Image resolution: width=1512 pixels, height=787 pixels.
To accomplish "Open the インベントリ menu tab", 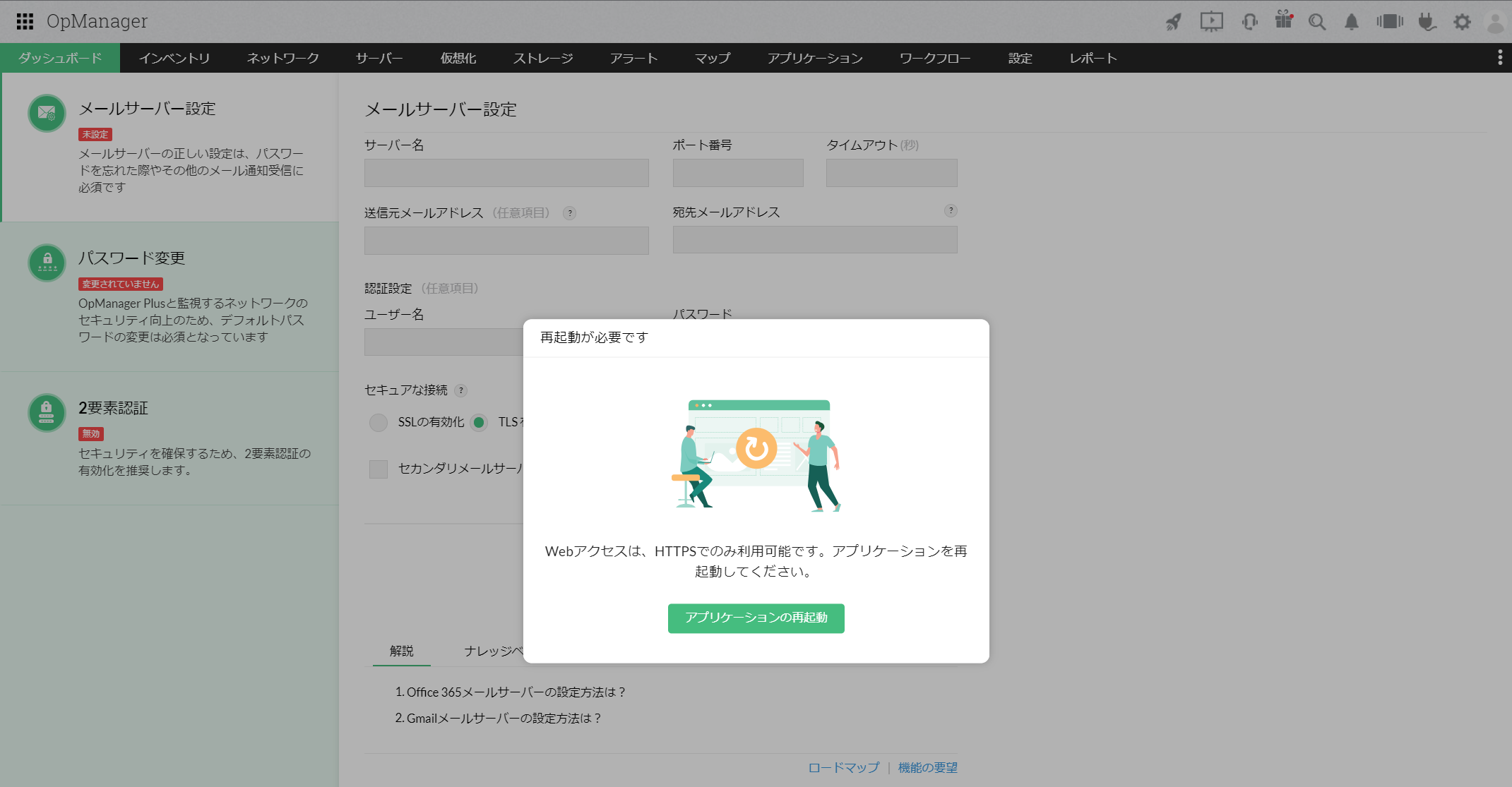I will [174, 58].
